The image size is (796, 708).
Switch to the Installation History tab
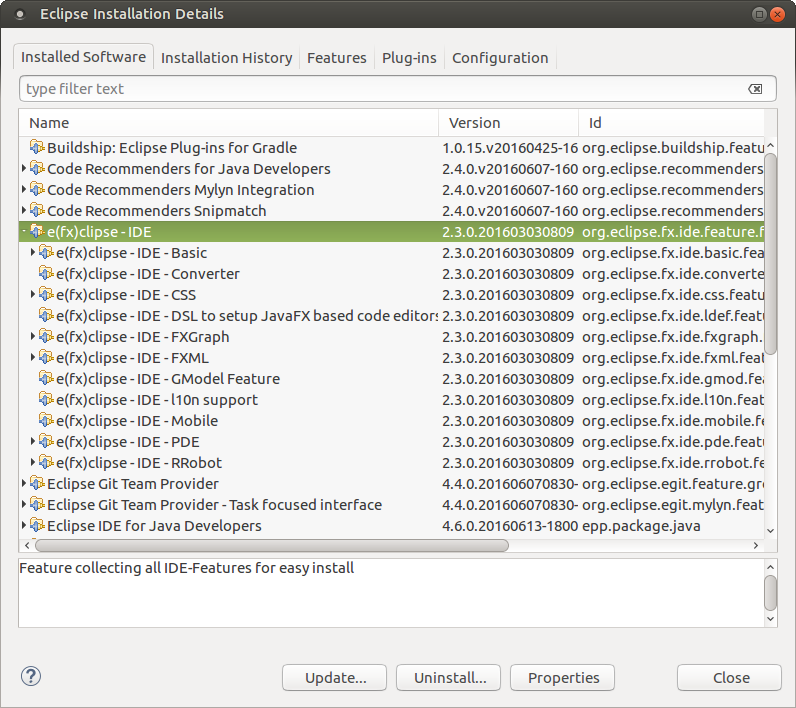point(226,58)
